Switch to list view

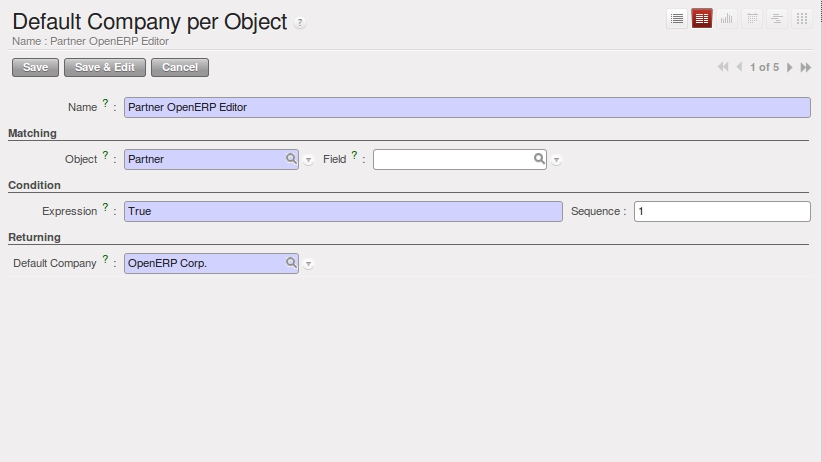[677, 19]
